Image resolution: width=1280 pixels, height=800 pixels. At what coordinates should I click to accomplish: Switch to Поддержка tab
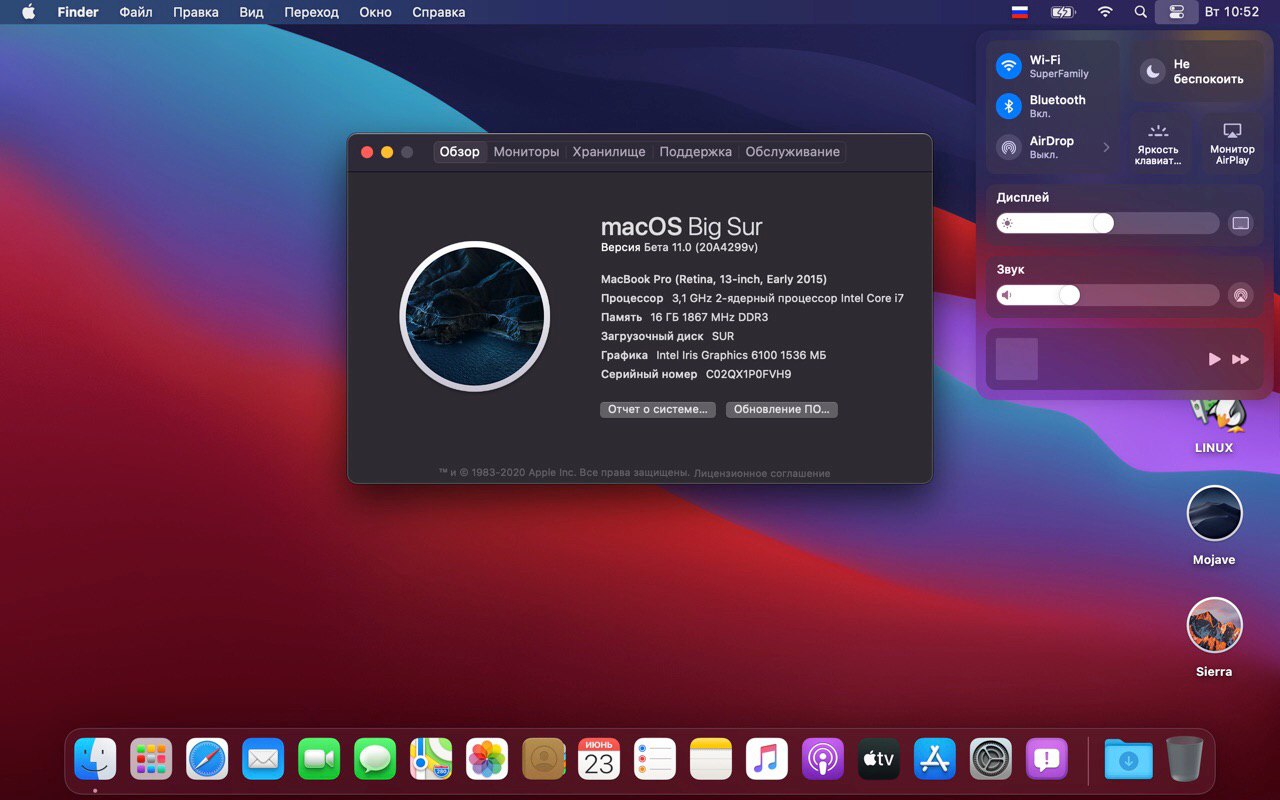(696, 152)
